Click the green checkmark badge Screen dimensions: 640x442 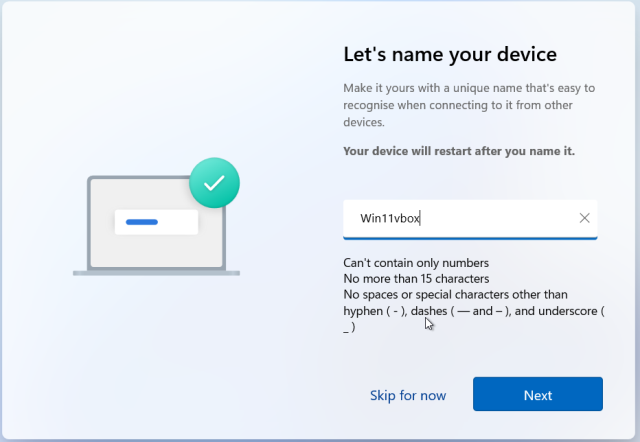click(x=214, y=183)
